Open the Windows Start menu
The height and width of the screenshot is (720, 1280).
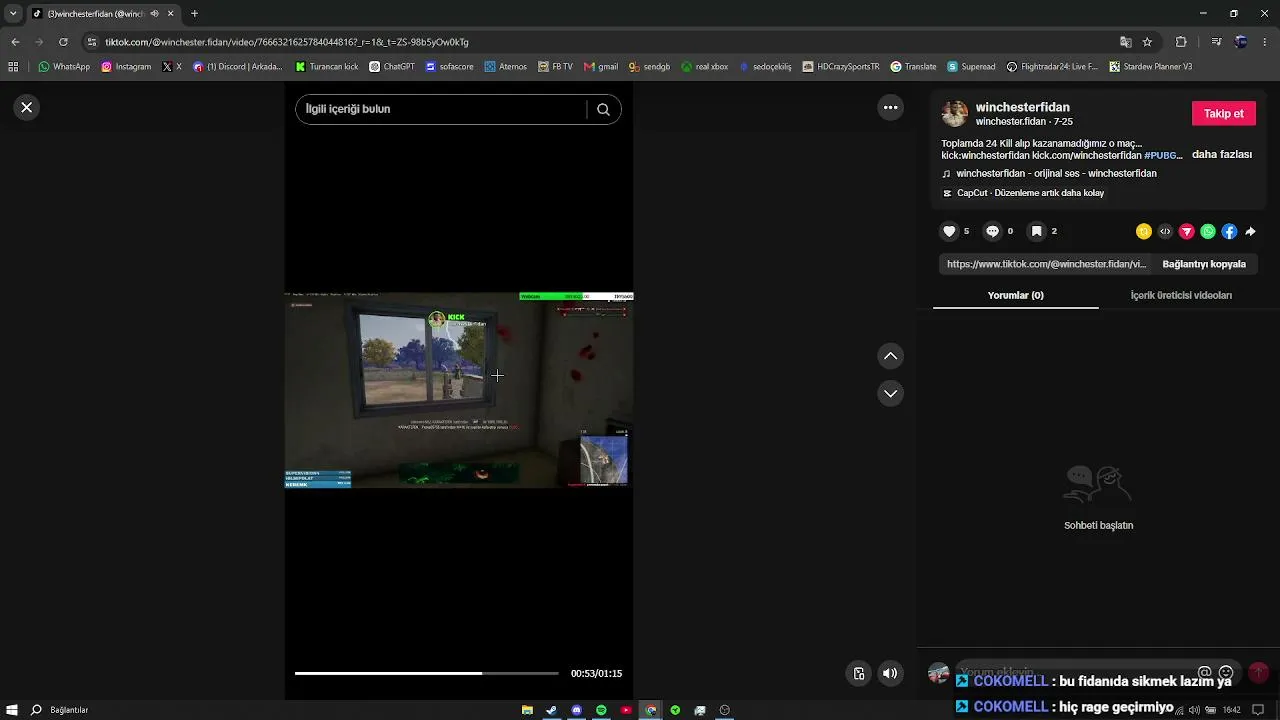click(x=12, y=710)
